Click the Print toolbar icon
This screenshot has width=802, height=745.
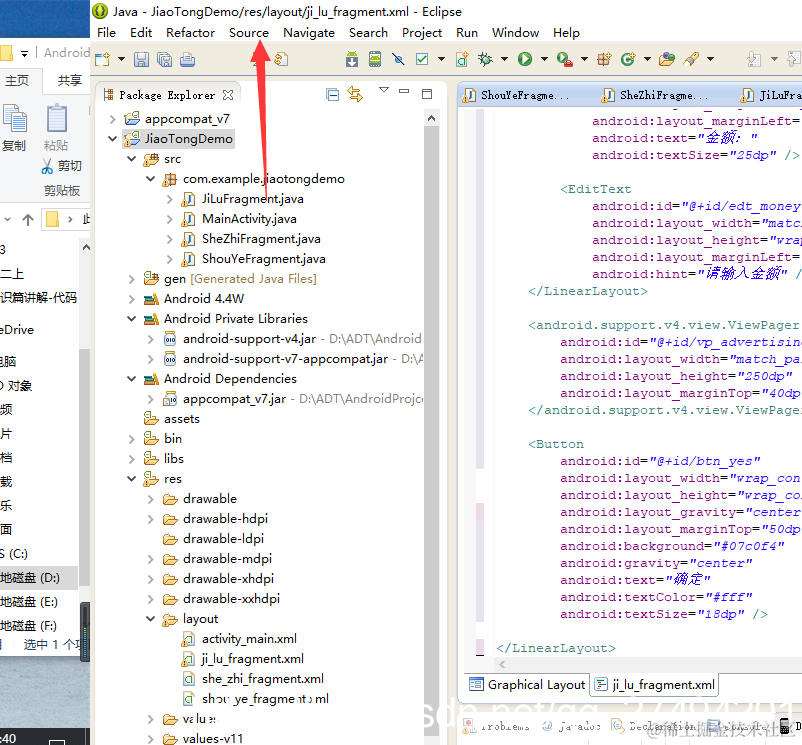pyautogui.click(x=187, y=59)
